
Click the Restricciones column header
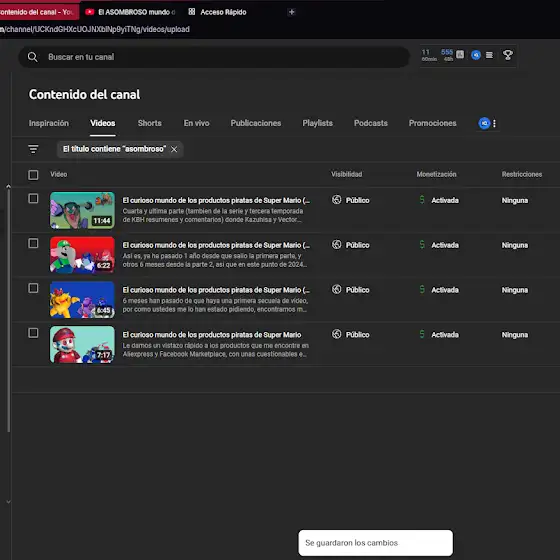[522, 174]
